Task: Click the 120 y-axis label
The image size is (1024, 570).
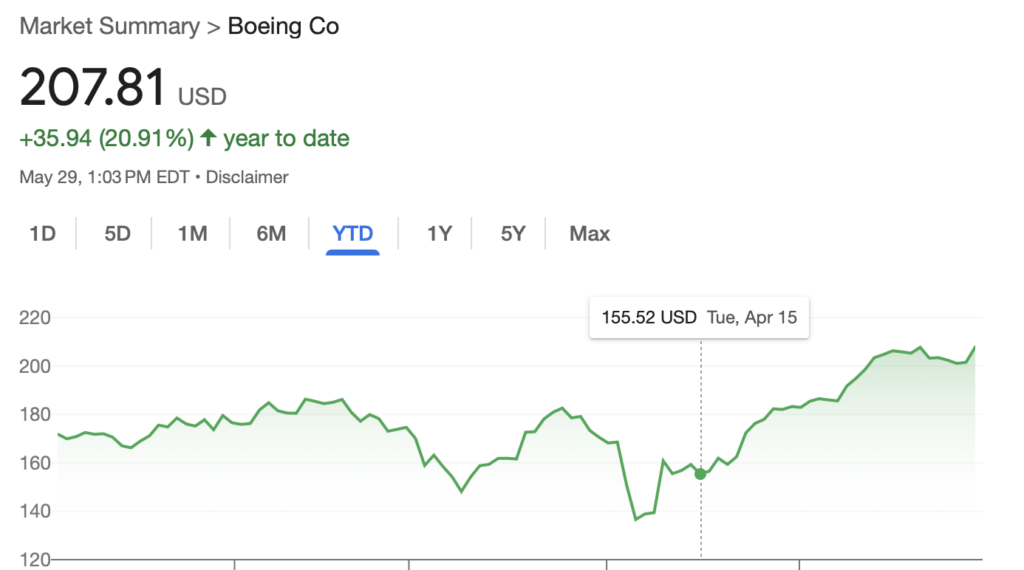Action: point(35,560)
